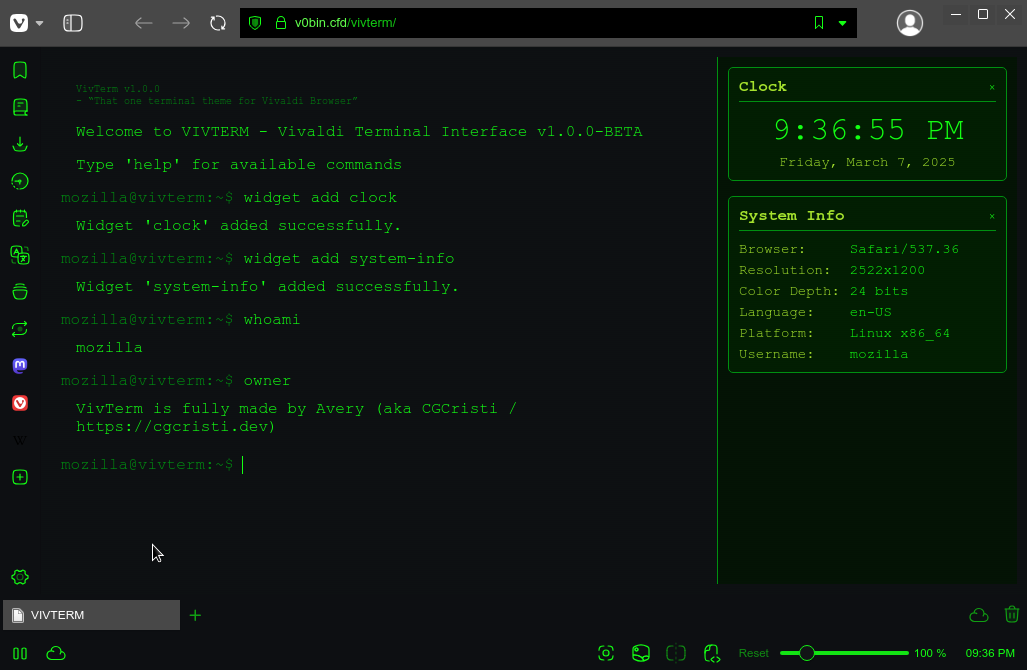Click the 'Type 'help' for available commands' line
The image size is (1027, 670).
point(239,165)
